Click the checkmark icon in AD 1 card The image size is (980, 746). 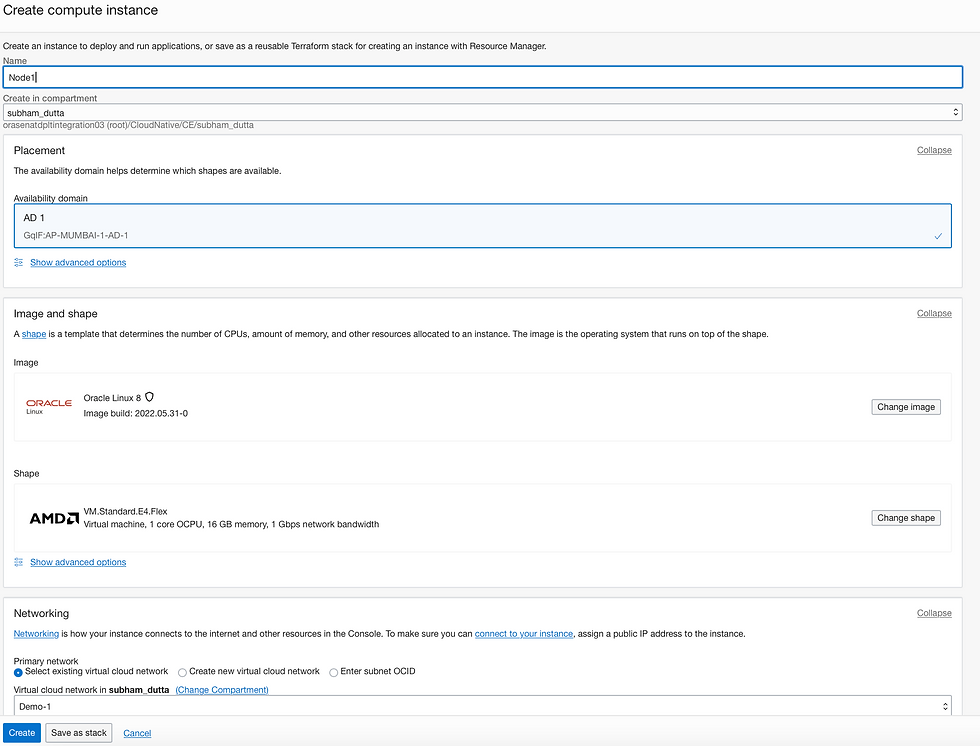tap(938, 236)
